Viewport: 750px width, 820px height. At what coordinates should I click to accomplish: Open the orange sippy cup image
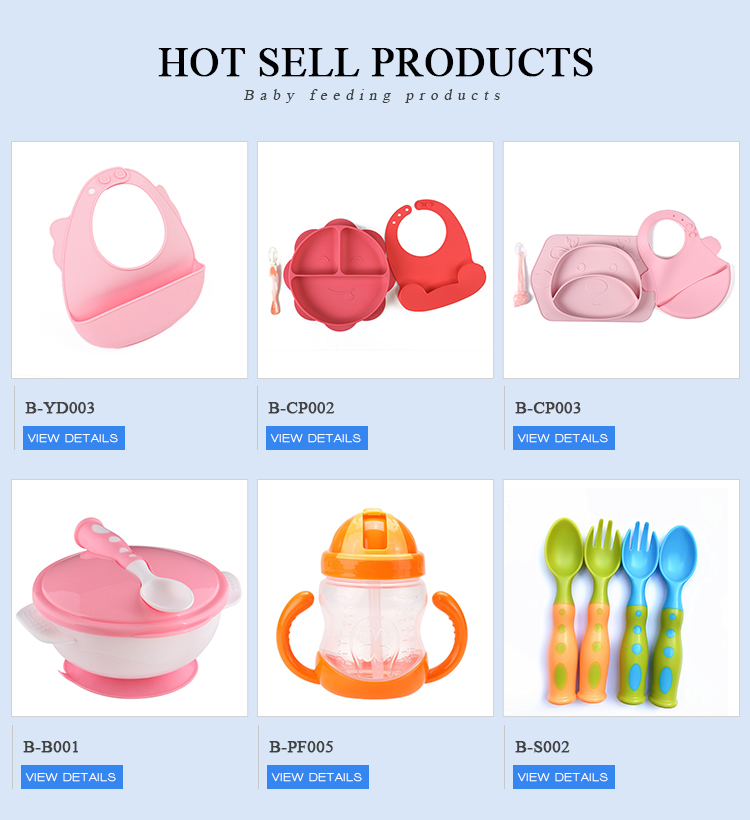point(375,598)
